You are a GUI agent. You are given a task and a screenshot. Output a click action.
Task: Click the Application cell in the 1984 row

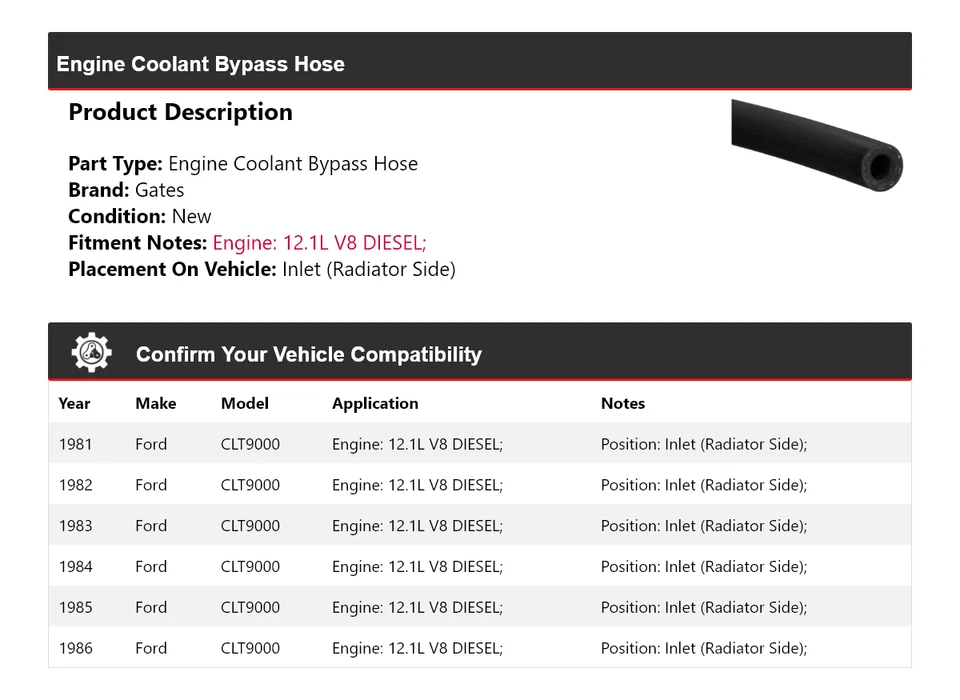417,567
